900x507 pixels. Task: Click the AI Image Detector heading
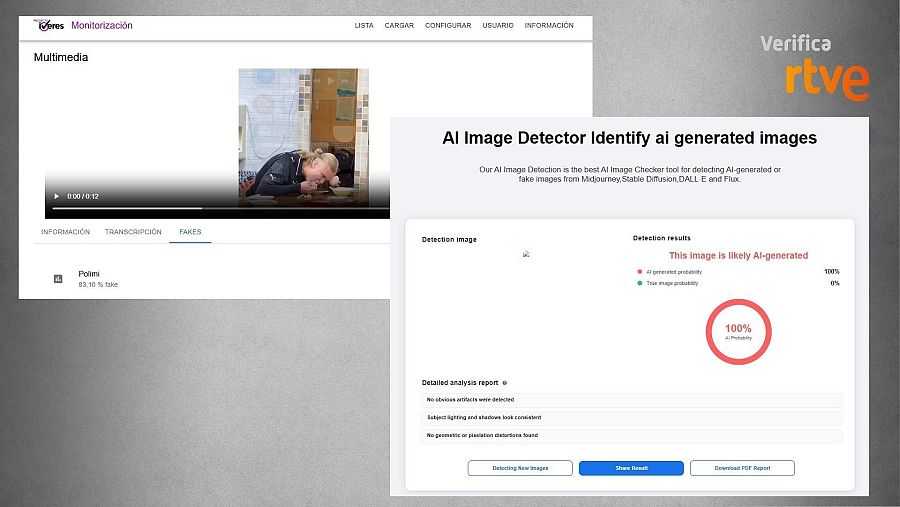(x=629, y=138)
